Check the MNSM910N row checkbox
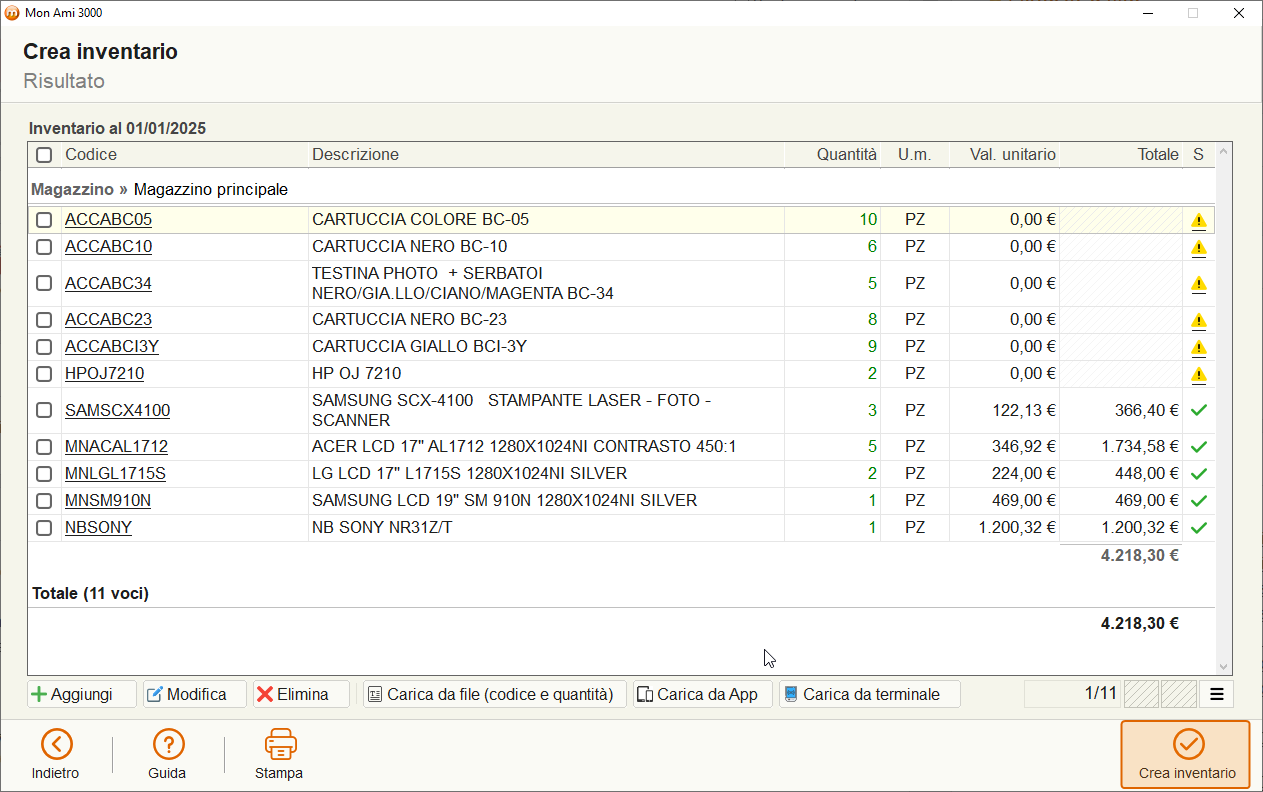Screen dimensions: 1263x792 (x=44, y=501)
